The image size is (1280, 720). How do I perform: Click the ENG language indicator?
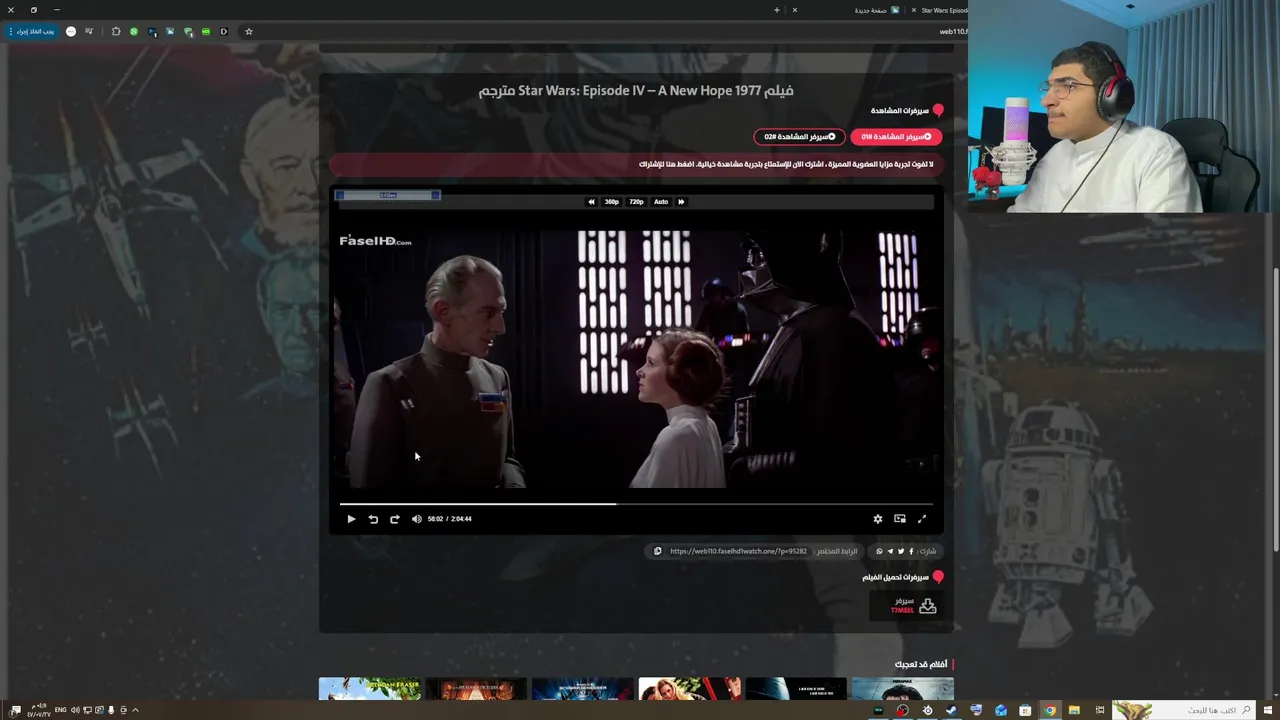pyautogui.click(x=60, y=710)
